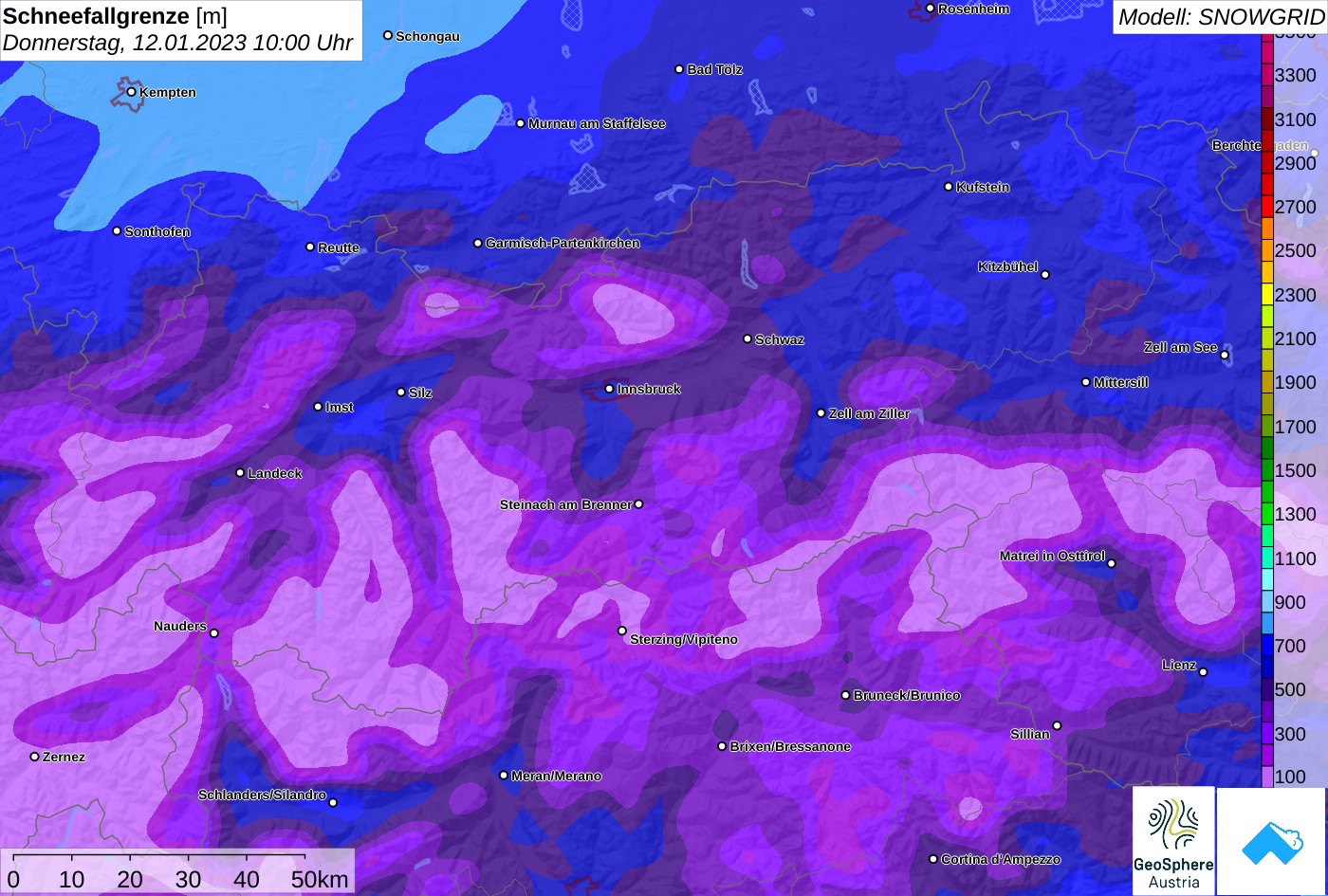The width and height of the screenshot is (1328, 896).
Task: Select the Zernez location dot
Action: (x=35, y=757)
